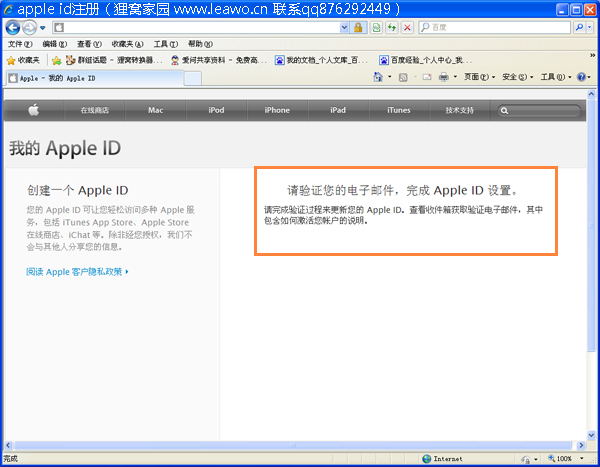600x467 pixels.
Task: Click the vertical scrollbar down arrow
Action: click(x=591, y=435)
